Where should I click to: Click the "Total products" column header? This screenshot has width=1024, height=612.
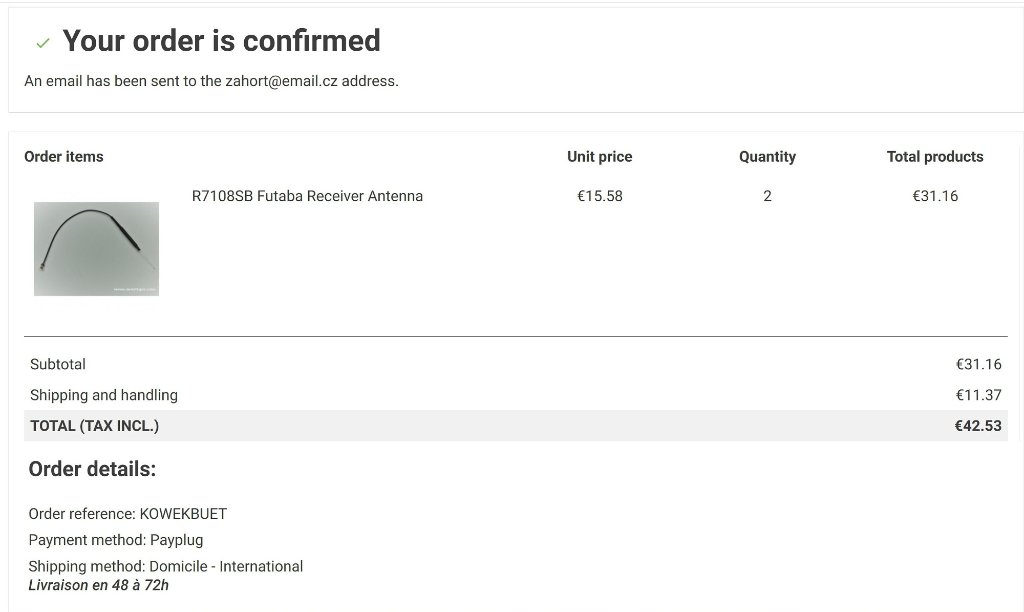934,157
